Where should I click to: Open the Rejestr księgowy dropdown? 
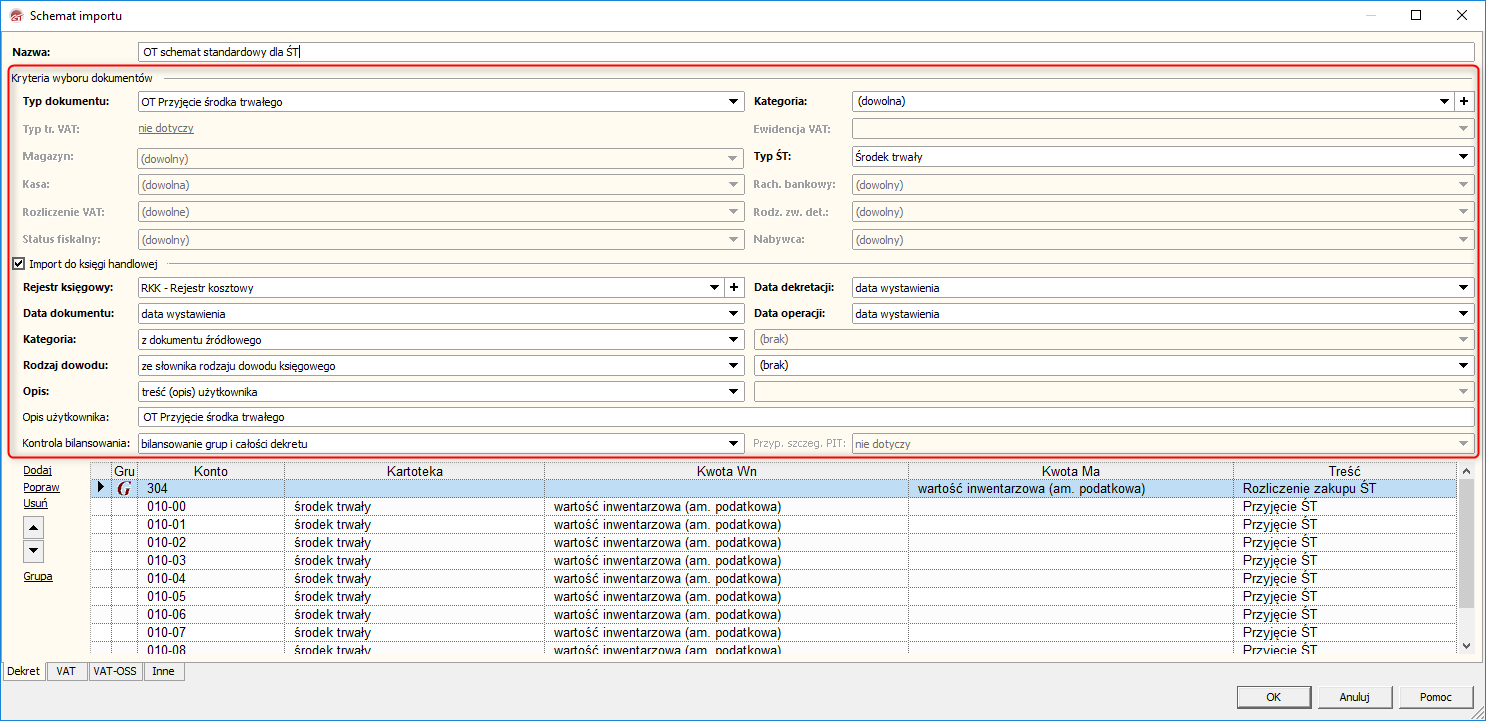pyautogui.click(x=714, y=288)
